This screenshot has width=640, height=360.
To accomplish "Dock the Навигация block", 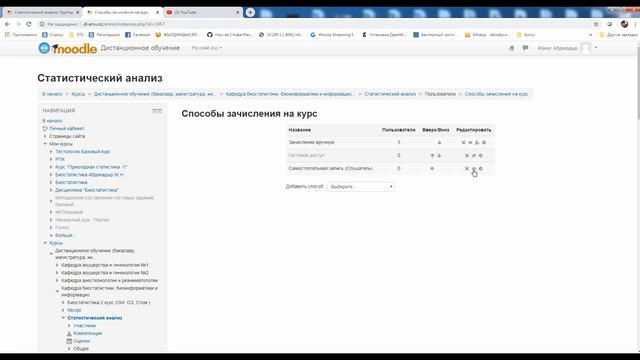I will click(157, 111).
